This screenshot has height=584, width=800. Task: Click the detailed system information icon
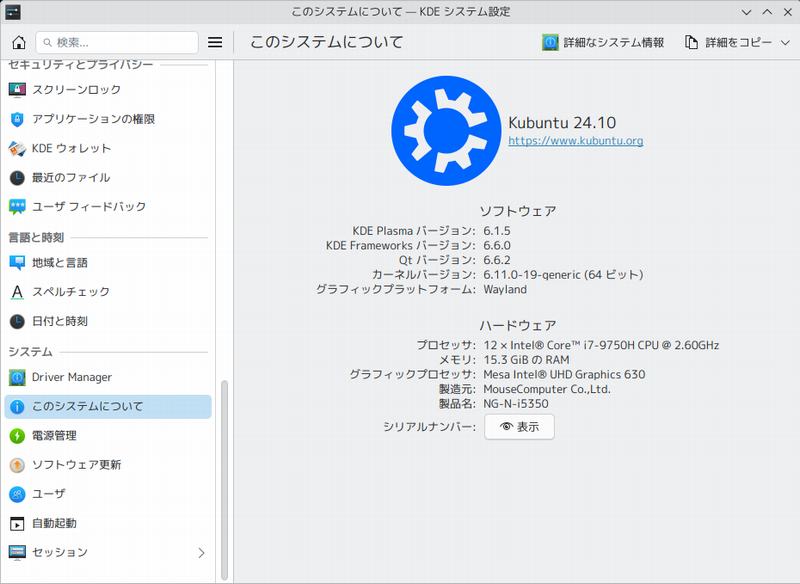550,42
